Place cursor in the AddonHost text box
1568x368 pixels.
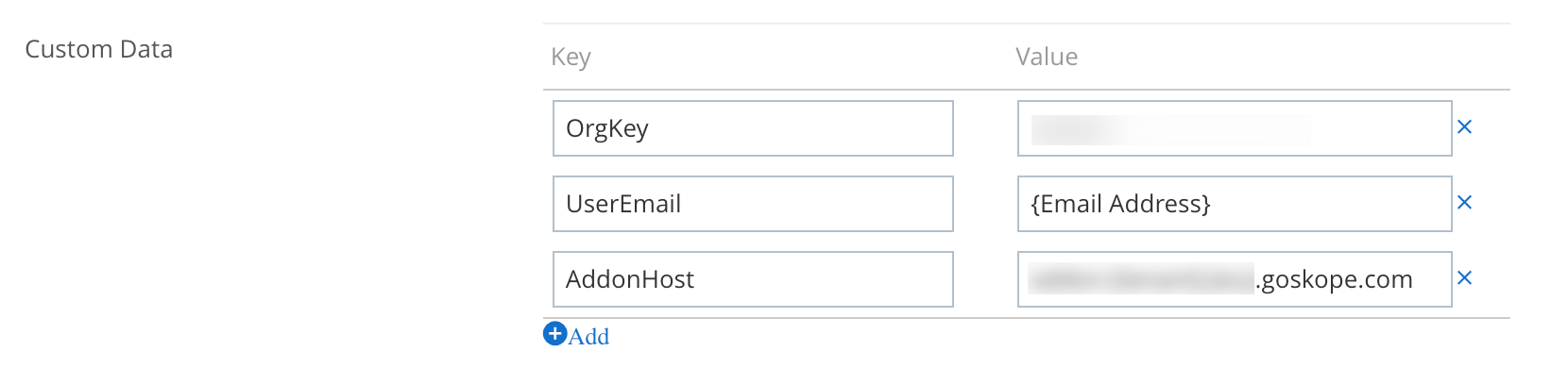[x=753, y=279]
